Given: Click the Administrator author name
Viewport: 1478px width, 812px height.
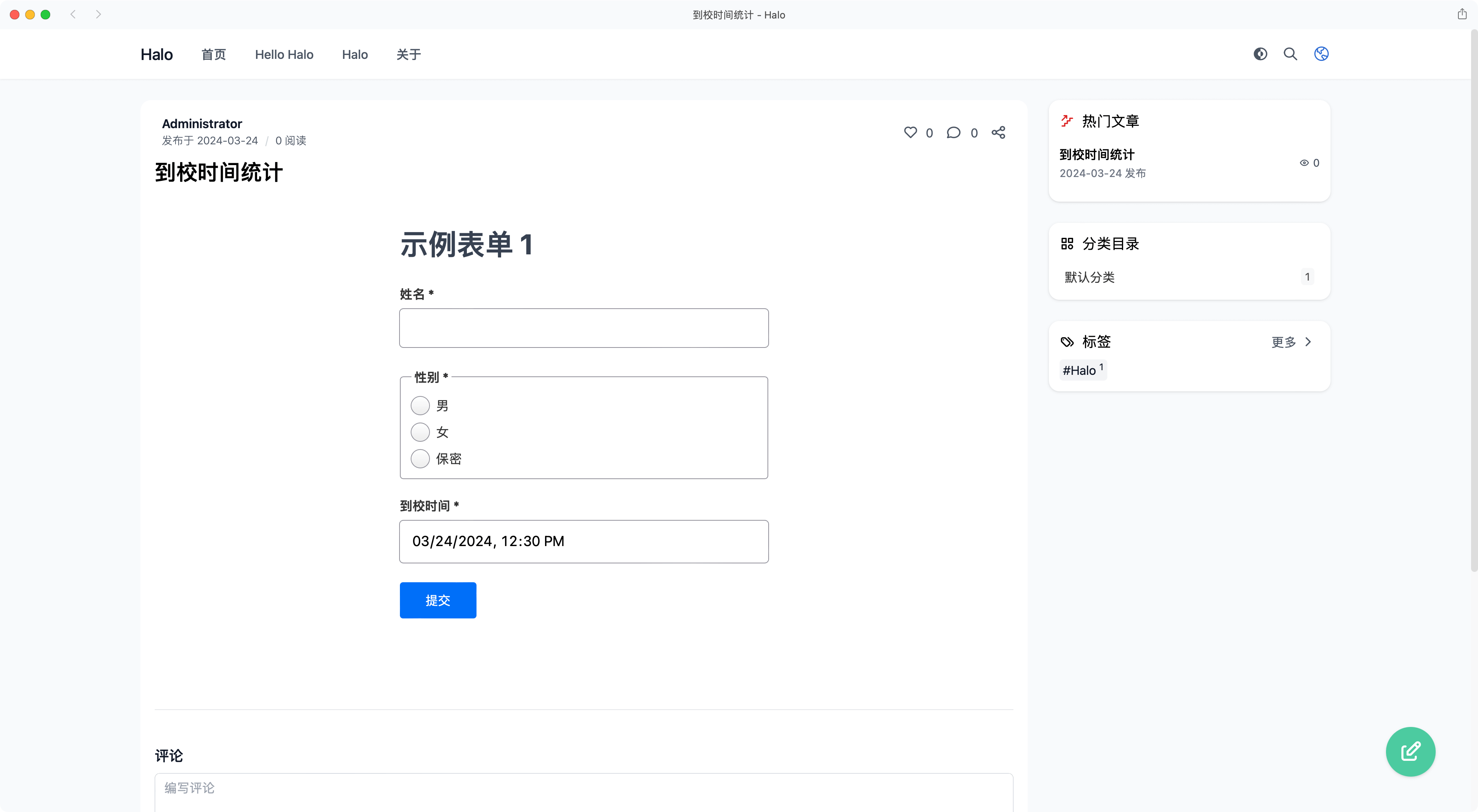Looking at the screenshot, I should (202, 124).
